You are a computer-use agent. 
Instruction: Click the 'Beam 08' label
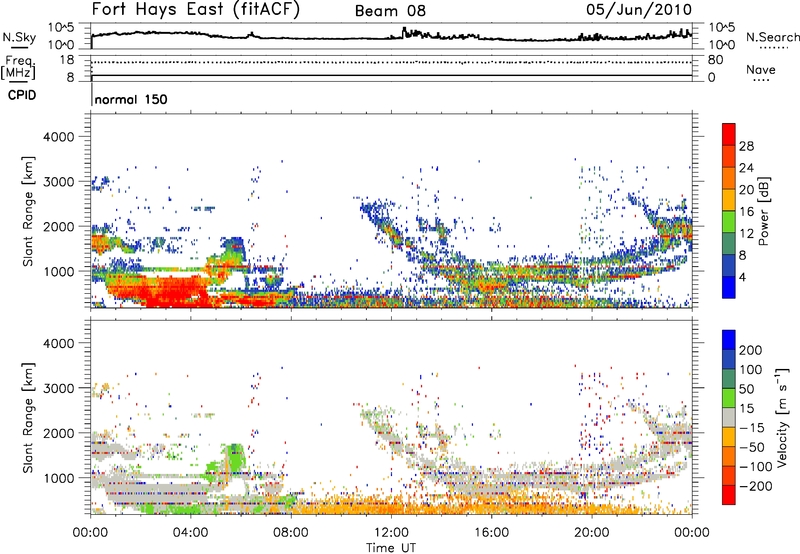click(390, 11)
